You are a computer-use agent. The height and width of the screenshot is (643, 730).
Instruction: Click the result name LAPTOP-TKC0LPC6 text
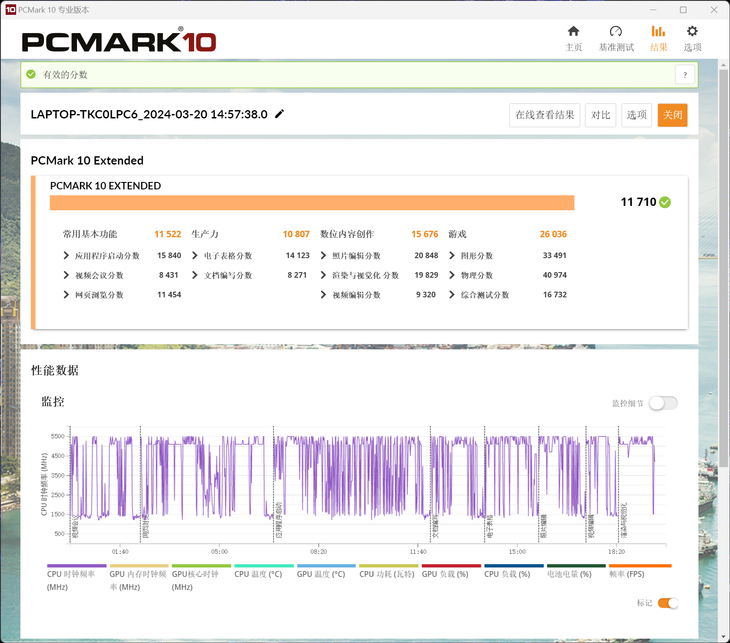click(149, 115)
